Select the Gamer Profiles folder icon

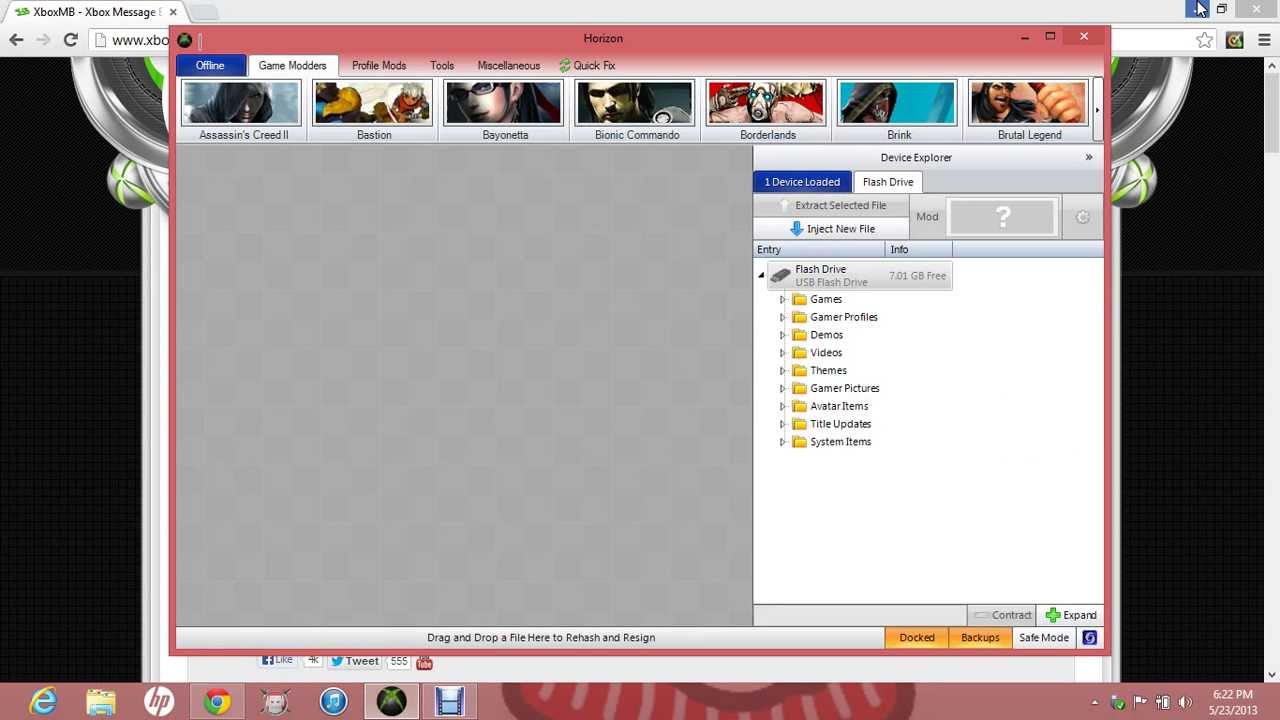(799, 317)
